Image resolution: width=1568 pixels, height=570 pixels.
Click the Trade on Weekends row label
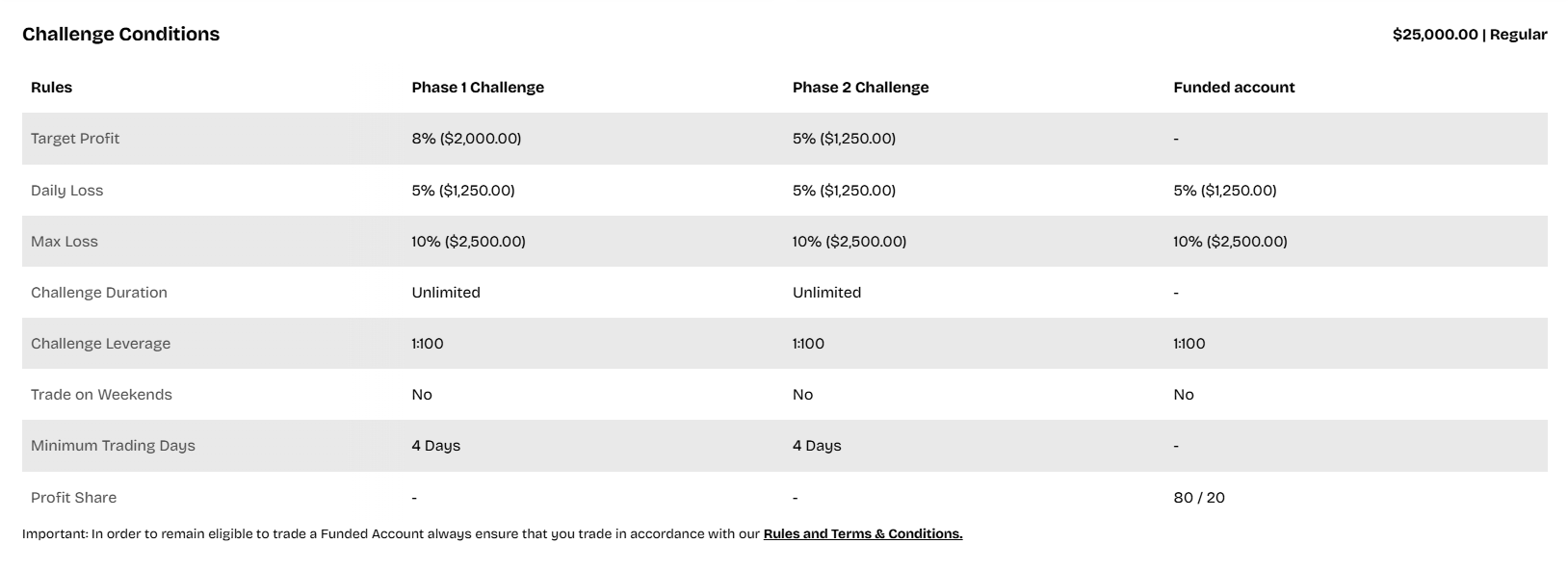point(101,395)
